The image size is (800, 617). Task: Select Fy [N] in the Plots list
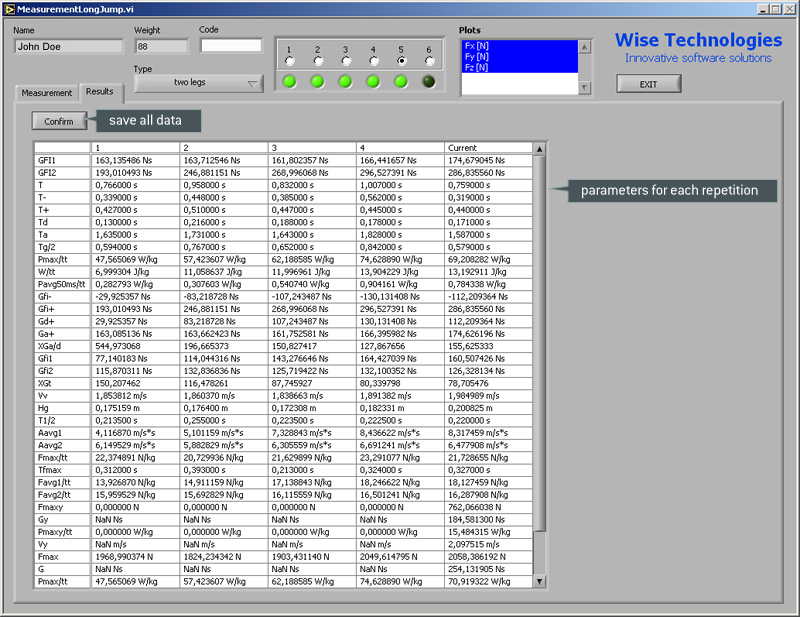click(x=519, y=57)
